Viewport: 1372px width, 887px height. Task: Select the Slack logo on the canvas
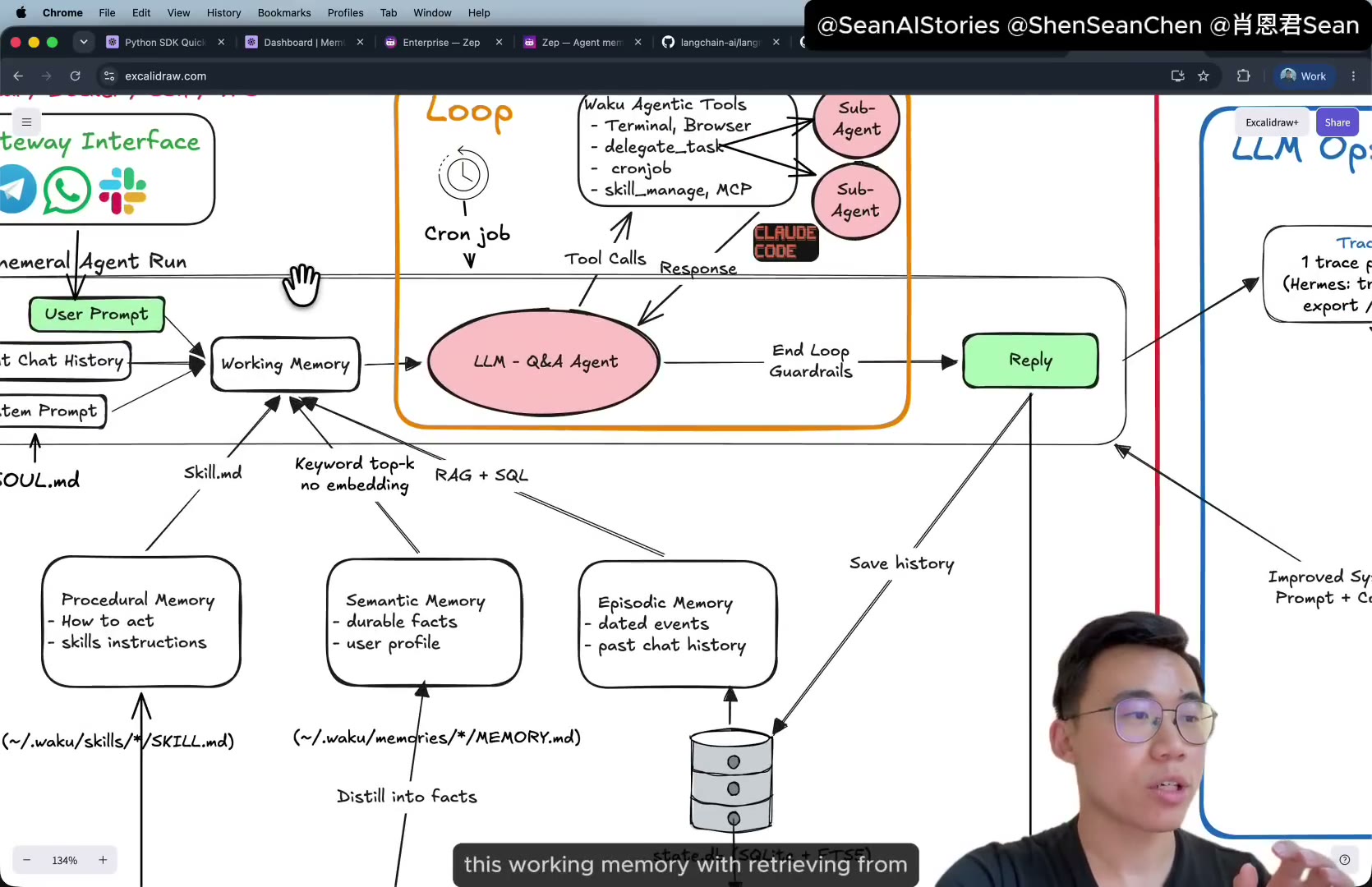pyautogui.click(x=122, y=191)
